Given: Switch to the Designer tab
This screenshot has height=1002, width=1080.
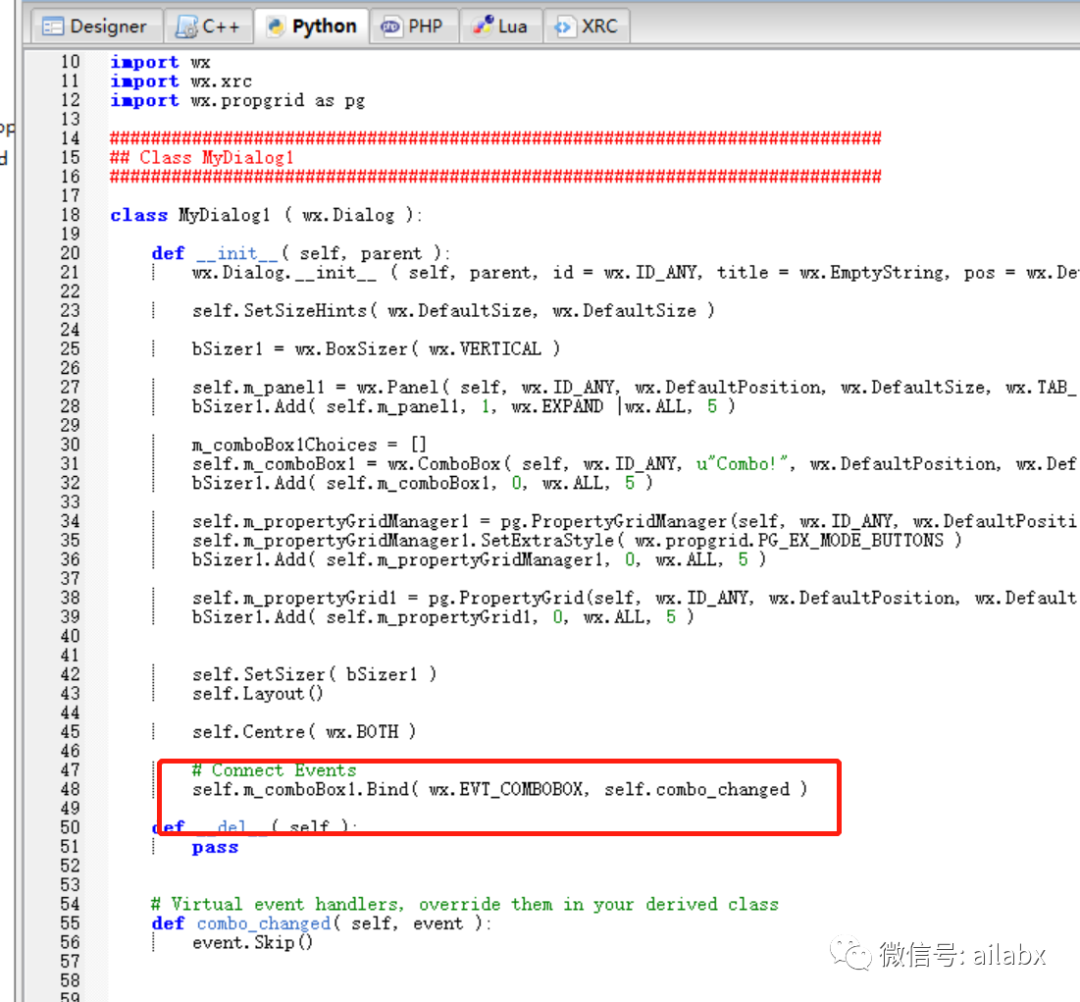Looking at the screenshot, I should [95, 26].
